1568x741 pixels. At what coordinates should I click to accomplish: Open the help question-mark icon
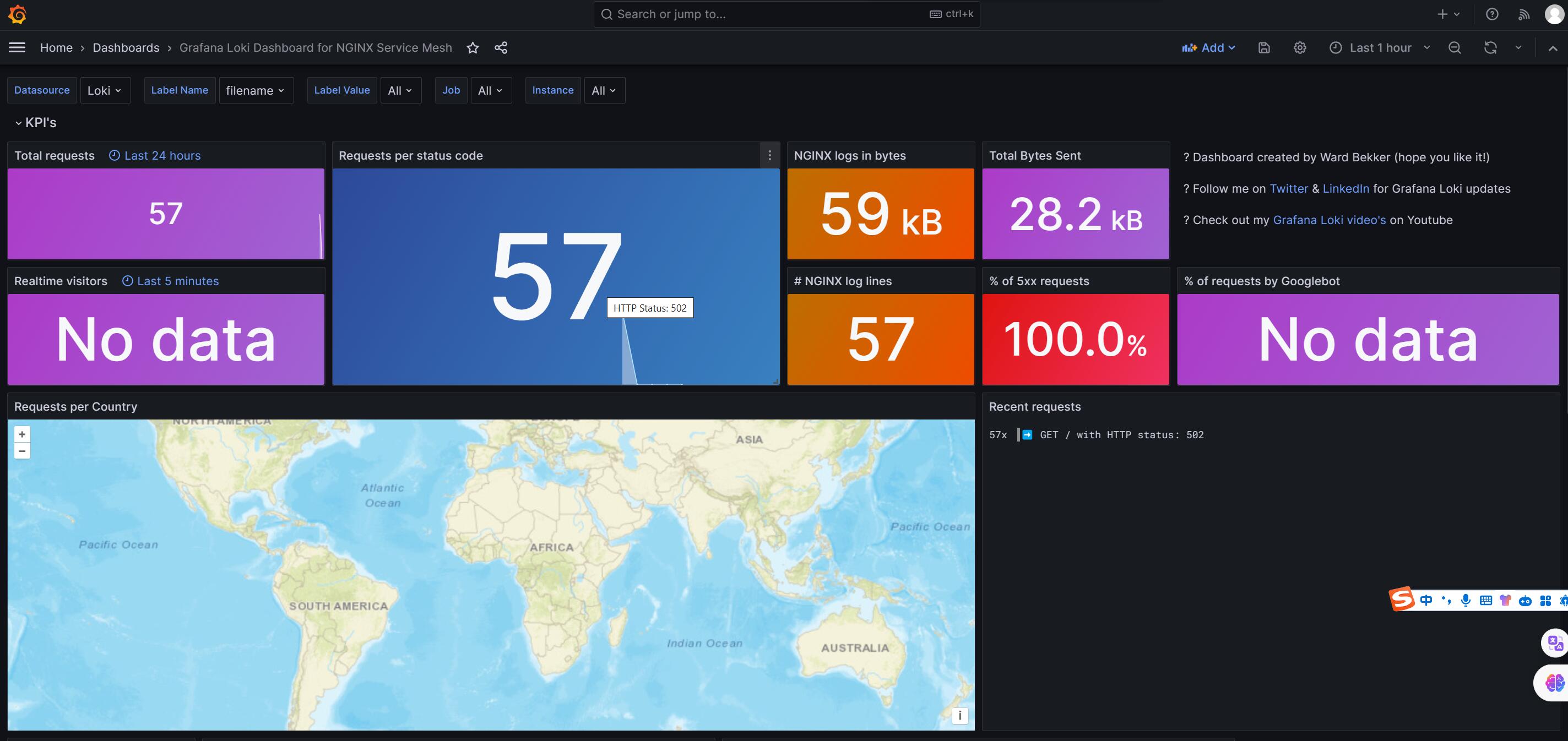click(1492, 14)
